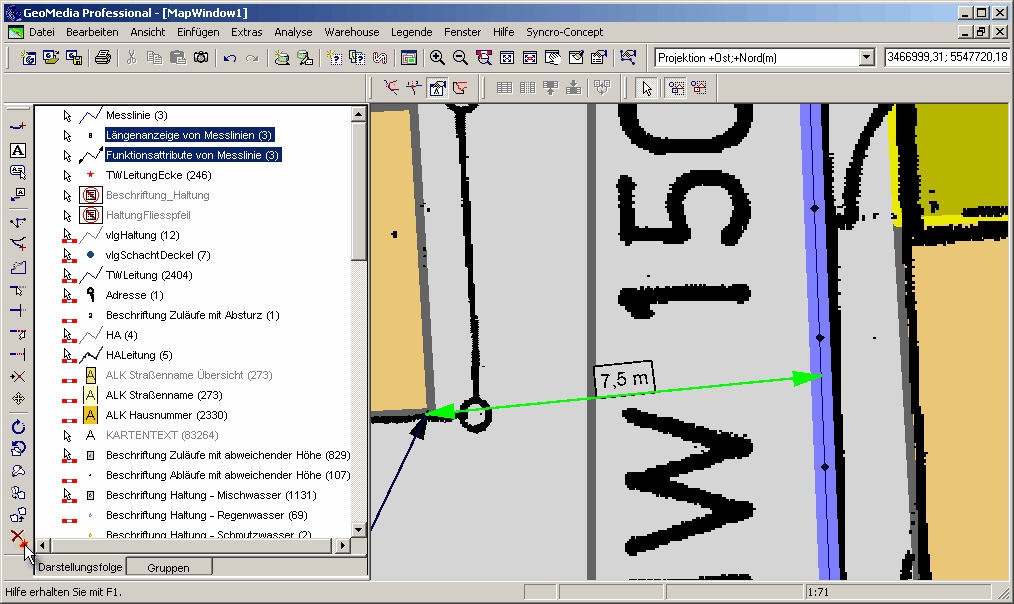Click the Darstellungsfolge tab
Image resolution: width=1014 pixels, height=604 pixels.
coord(80,567)
